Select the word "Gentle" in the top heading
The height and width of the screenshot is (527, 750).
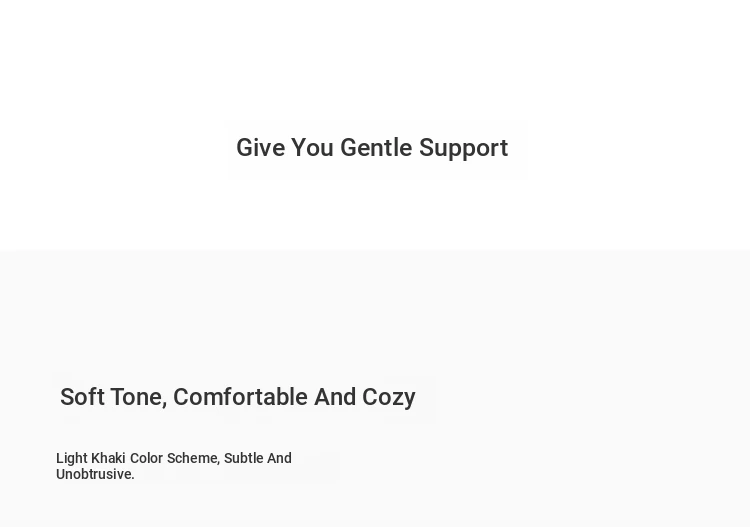pyautogui.click(x=376, y=148)
